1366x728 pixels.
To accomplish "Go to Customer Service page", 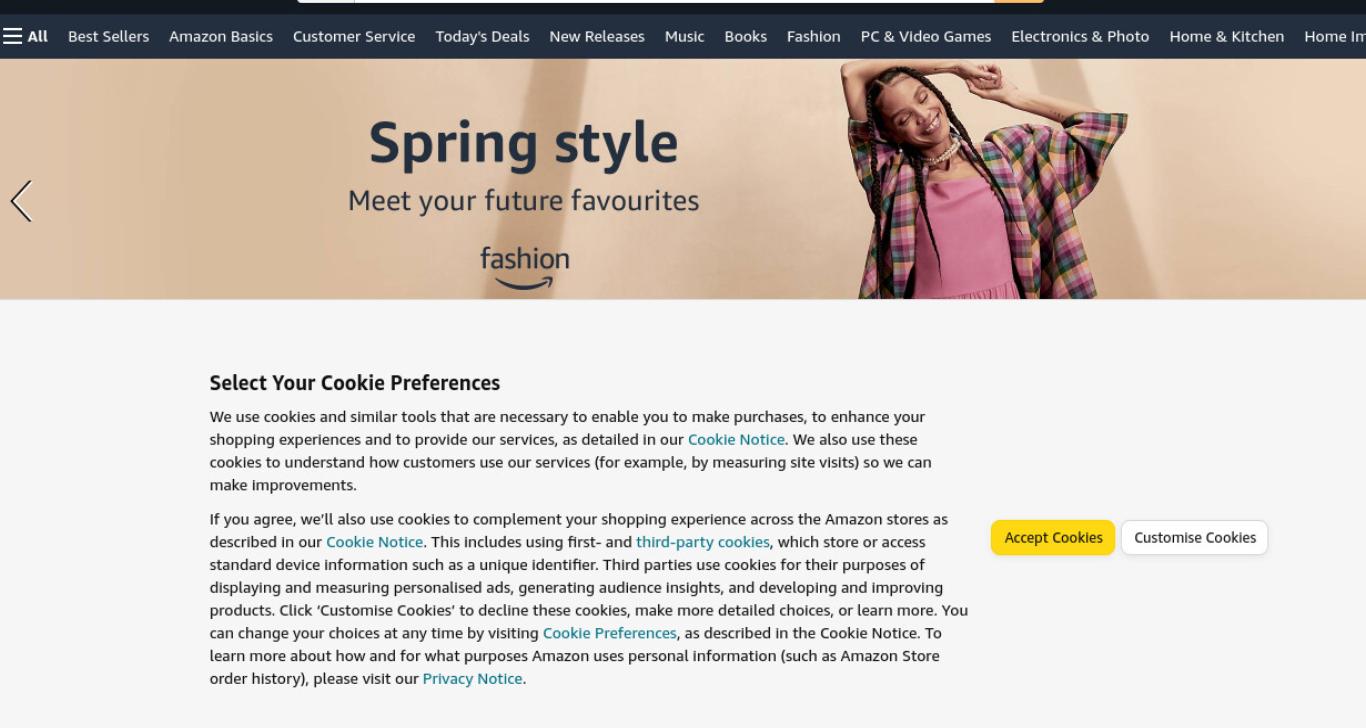I will point(354,37).
